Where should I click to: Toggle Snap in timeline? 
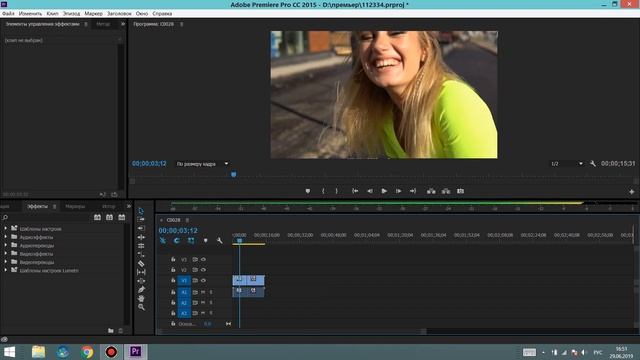point(177,241)
